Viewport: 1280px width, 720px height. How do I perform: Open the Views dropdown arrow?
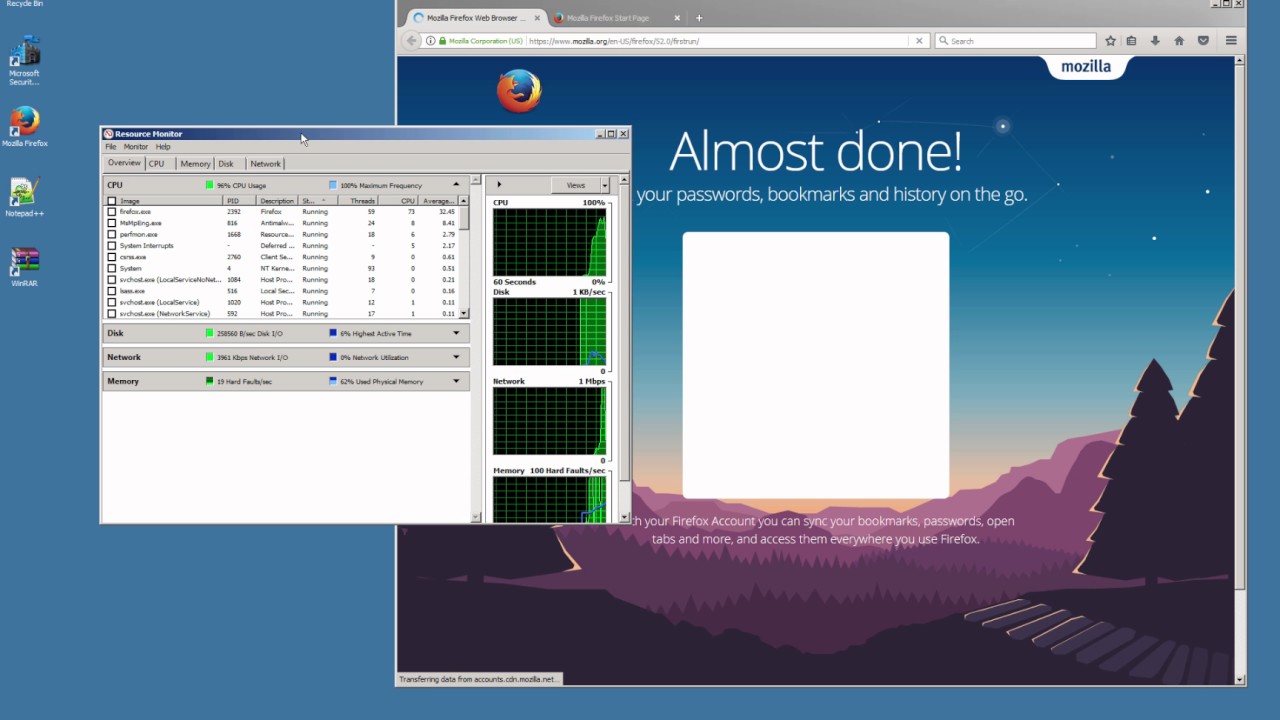[x=604, y=185]
